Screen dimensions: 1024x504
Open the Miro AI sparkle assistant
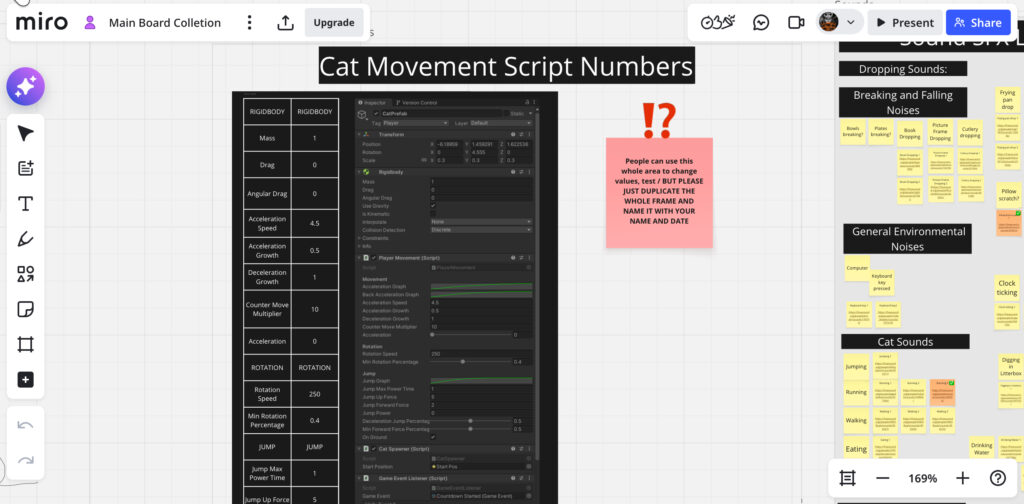click(26, 87)
